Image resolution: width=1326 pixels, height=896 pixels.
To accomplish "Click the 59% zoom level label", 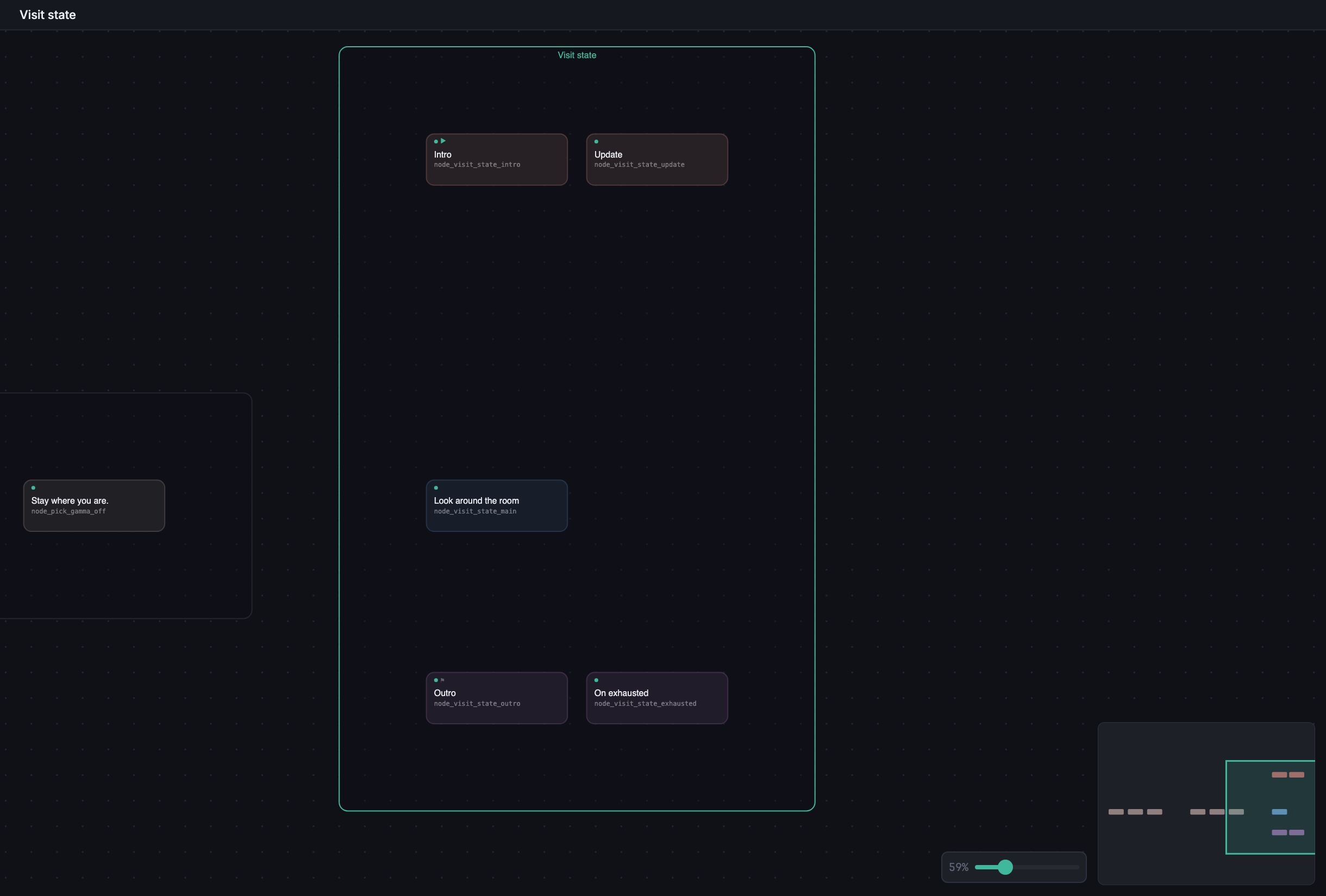I will click(x=959, y=867).
